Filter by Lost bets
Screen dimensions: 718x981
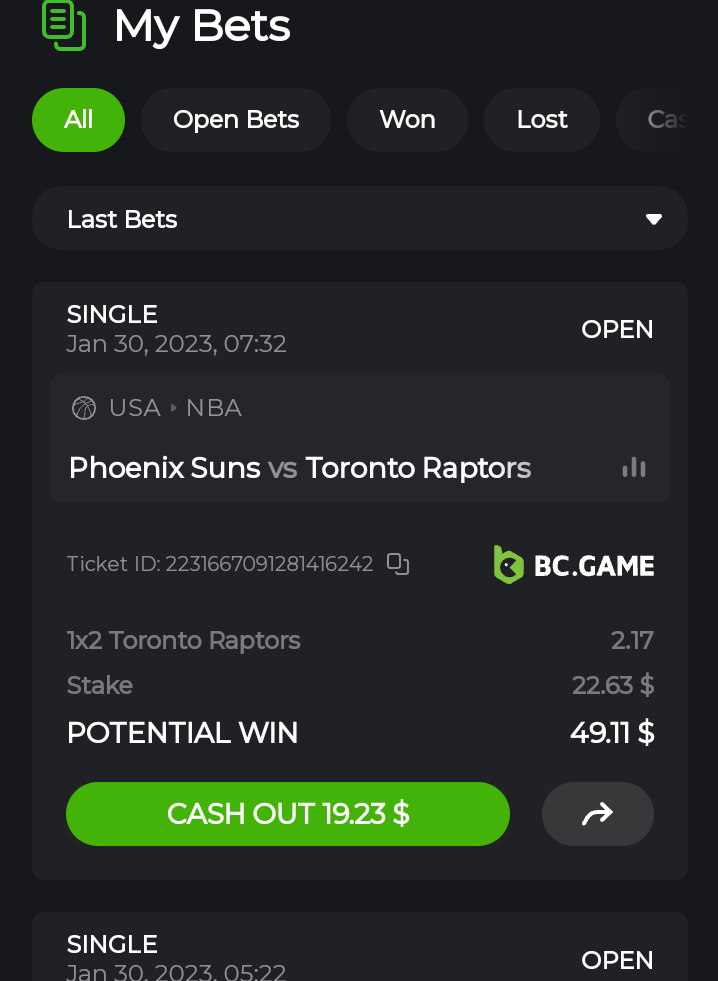coord(542,120)
